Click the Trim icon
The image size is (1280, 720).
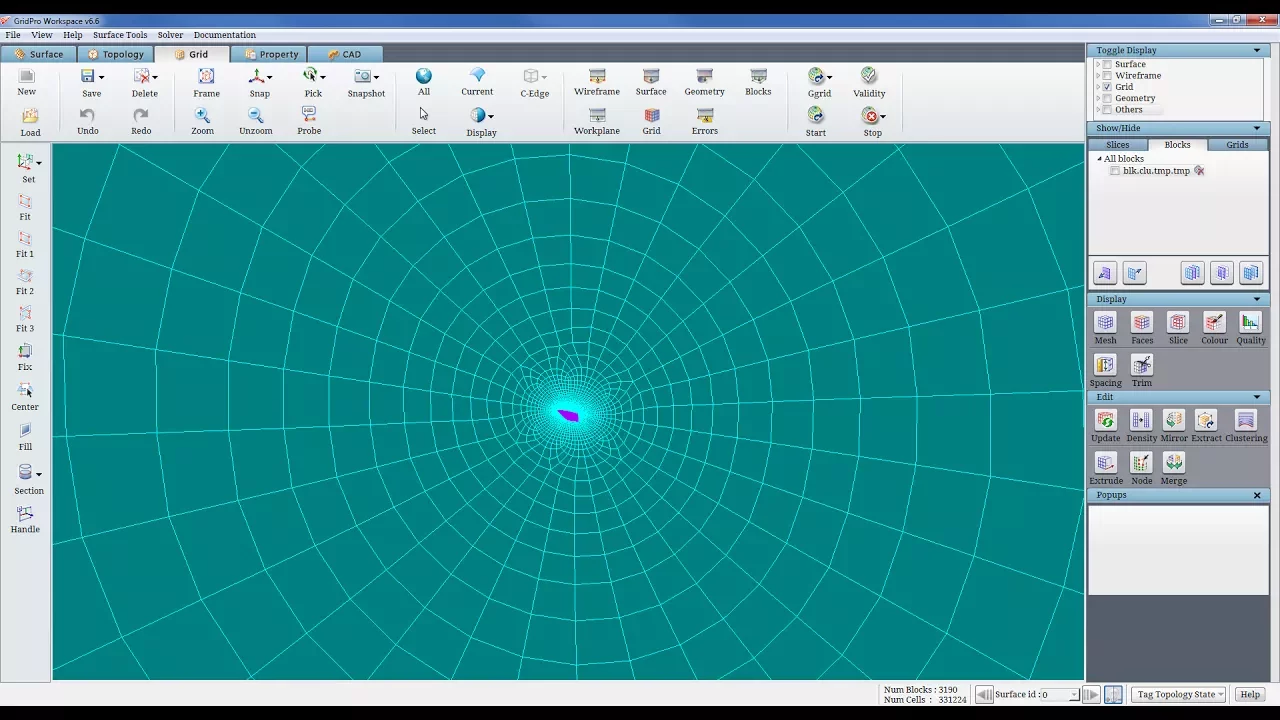tap(1142, 365)
